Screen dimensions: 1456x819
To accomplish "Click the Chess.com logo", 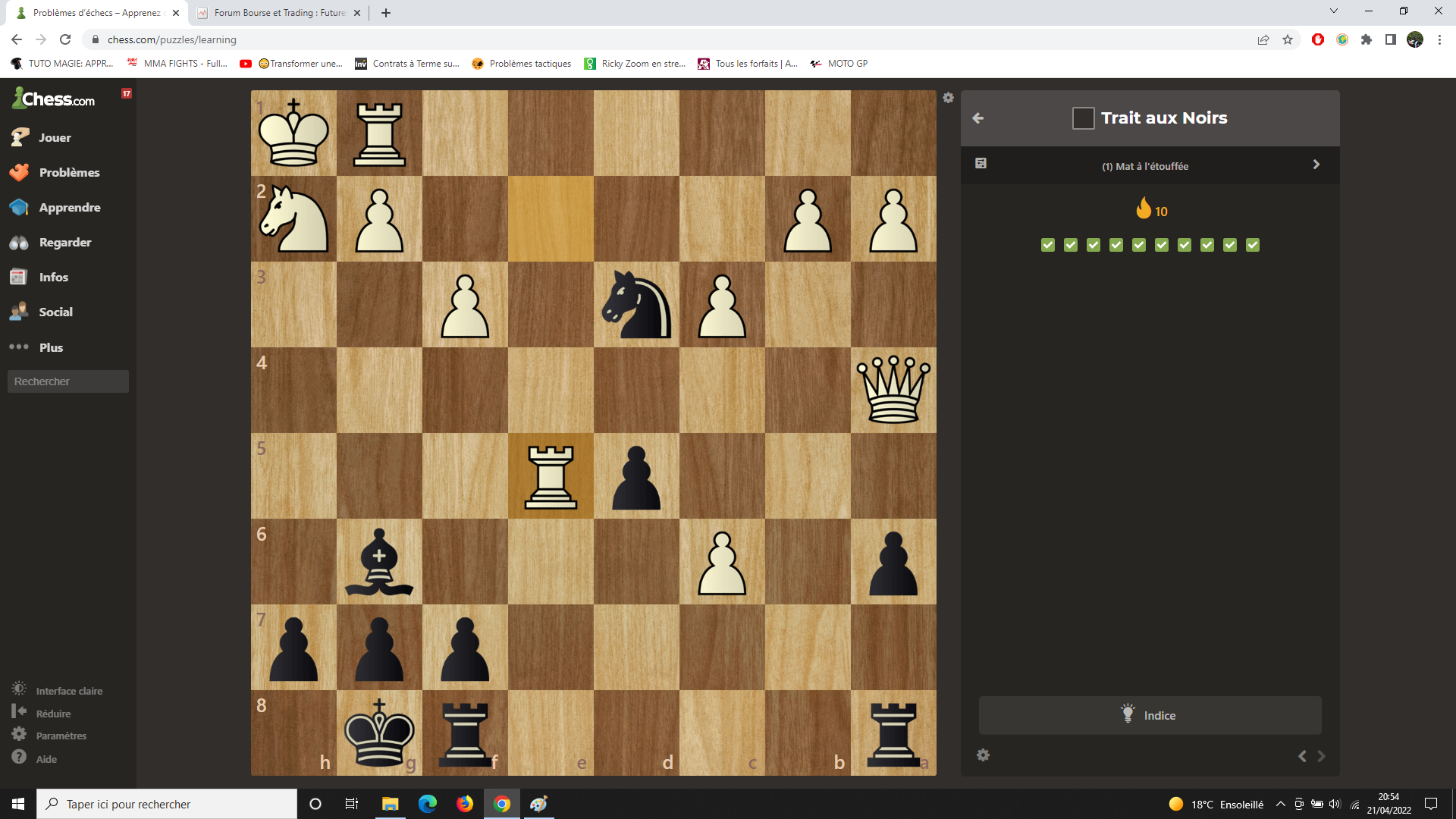I will click(54, 99).
